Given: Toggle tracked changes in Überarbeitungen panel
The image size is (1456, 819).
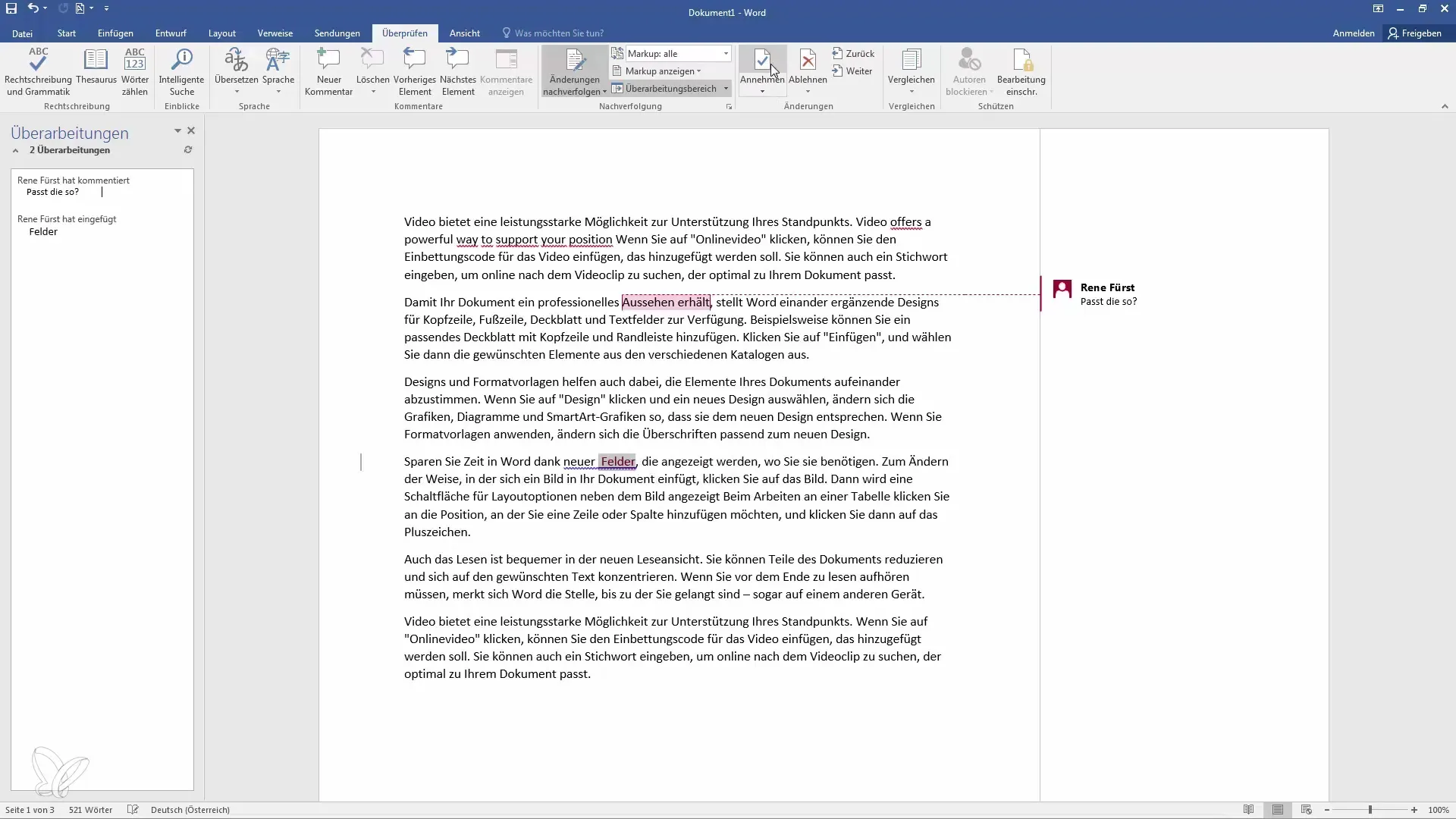Looking at the screenshot, I should (x=15, y=150).
